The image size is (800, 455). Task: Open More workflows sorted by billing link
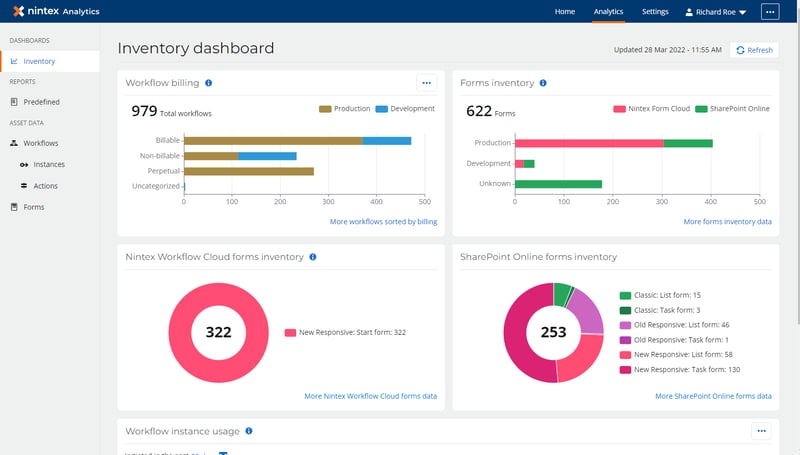click(383, 221)
